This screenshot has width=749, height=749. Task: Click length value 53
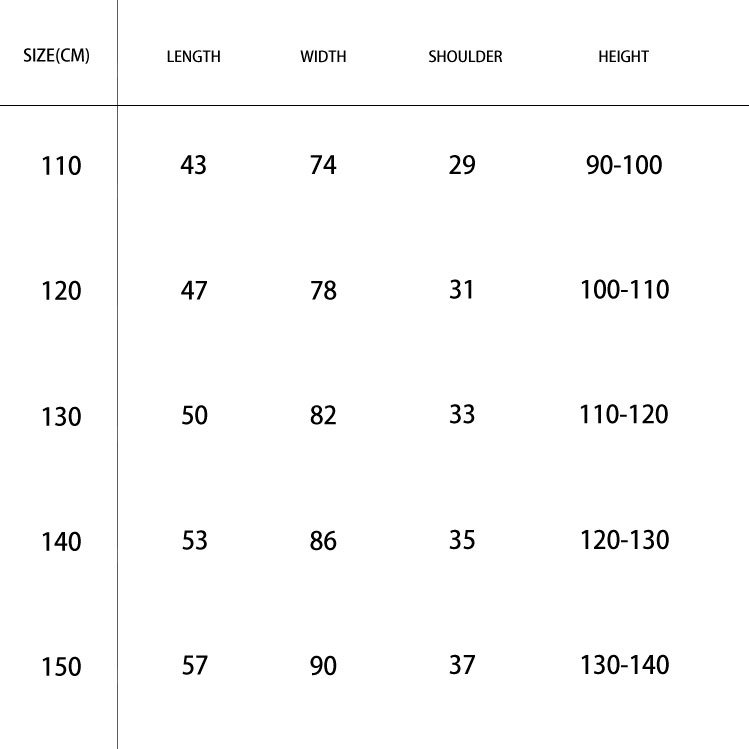[194, 541]
